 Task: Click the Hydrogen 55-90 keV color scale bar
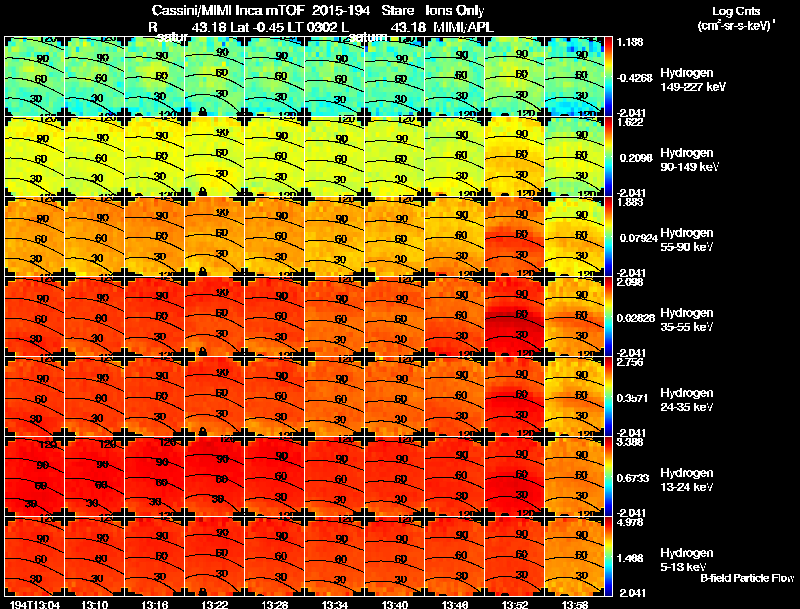[x=608, y=237]
